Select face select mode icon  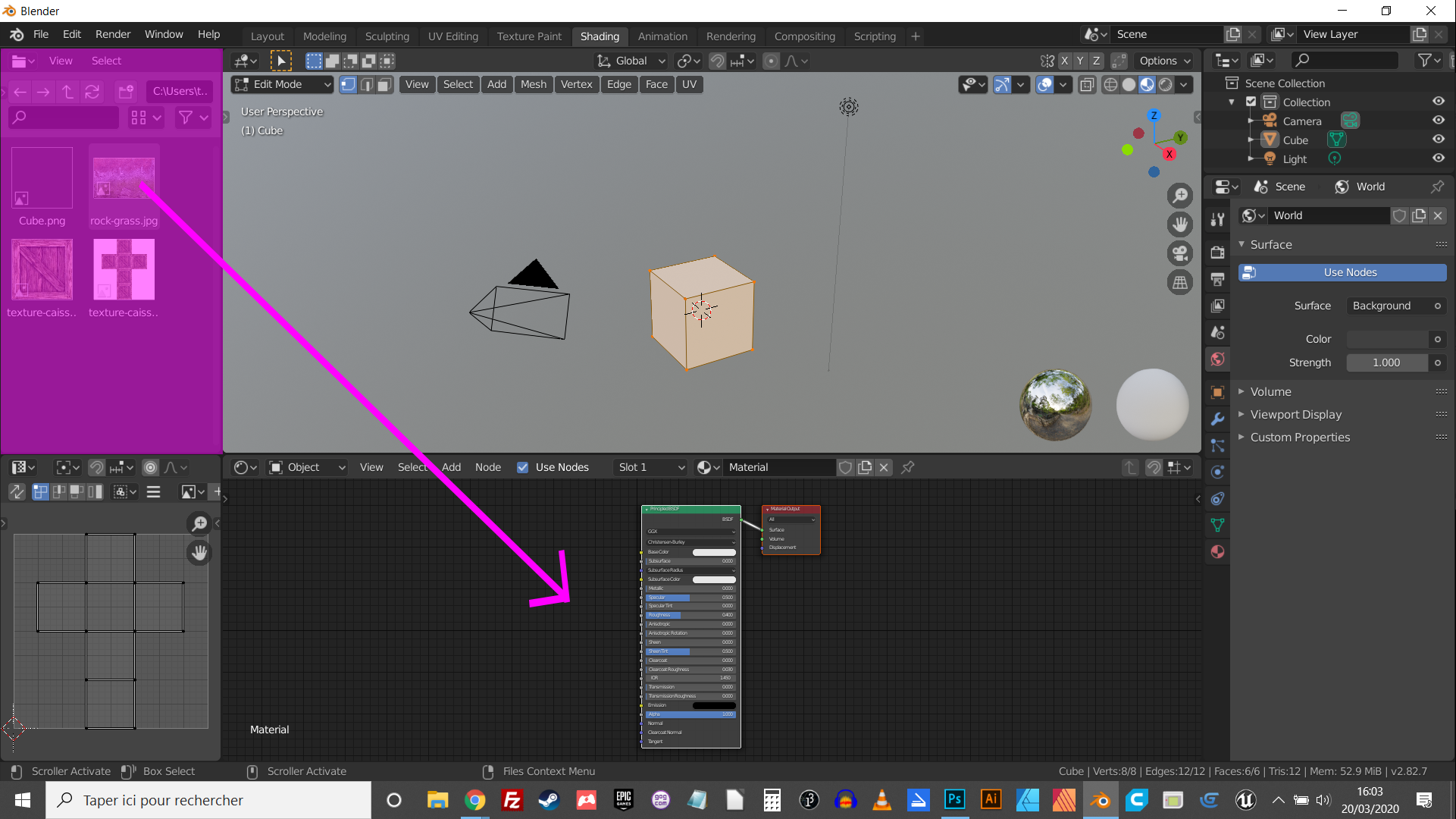385,84
